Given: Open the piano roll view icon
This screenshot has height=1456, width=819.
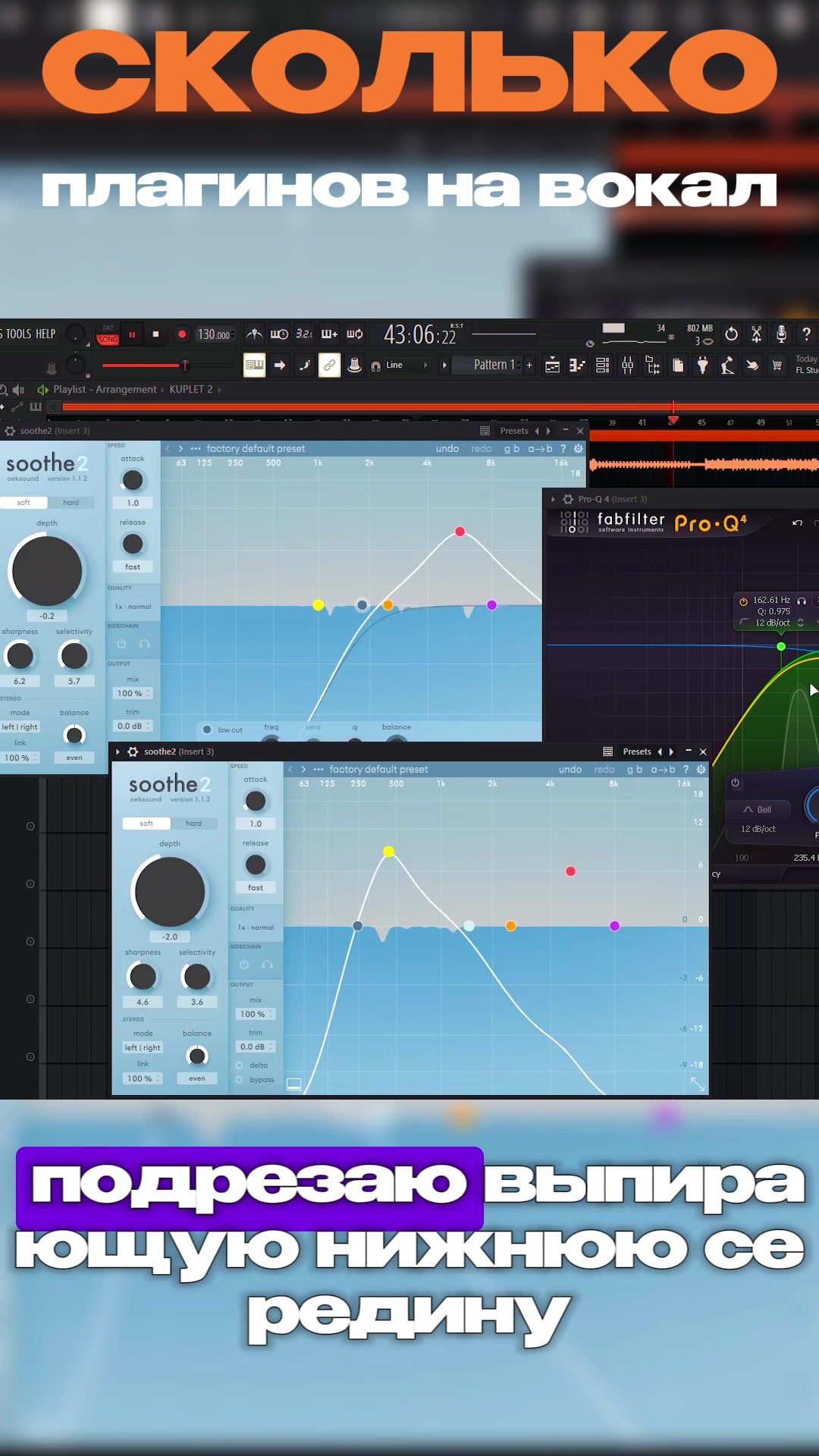Looking at the screenshot, I should (577, 366).
